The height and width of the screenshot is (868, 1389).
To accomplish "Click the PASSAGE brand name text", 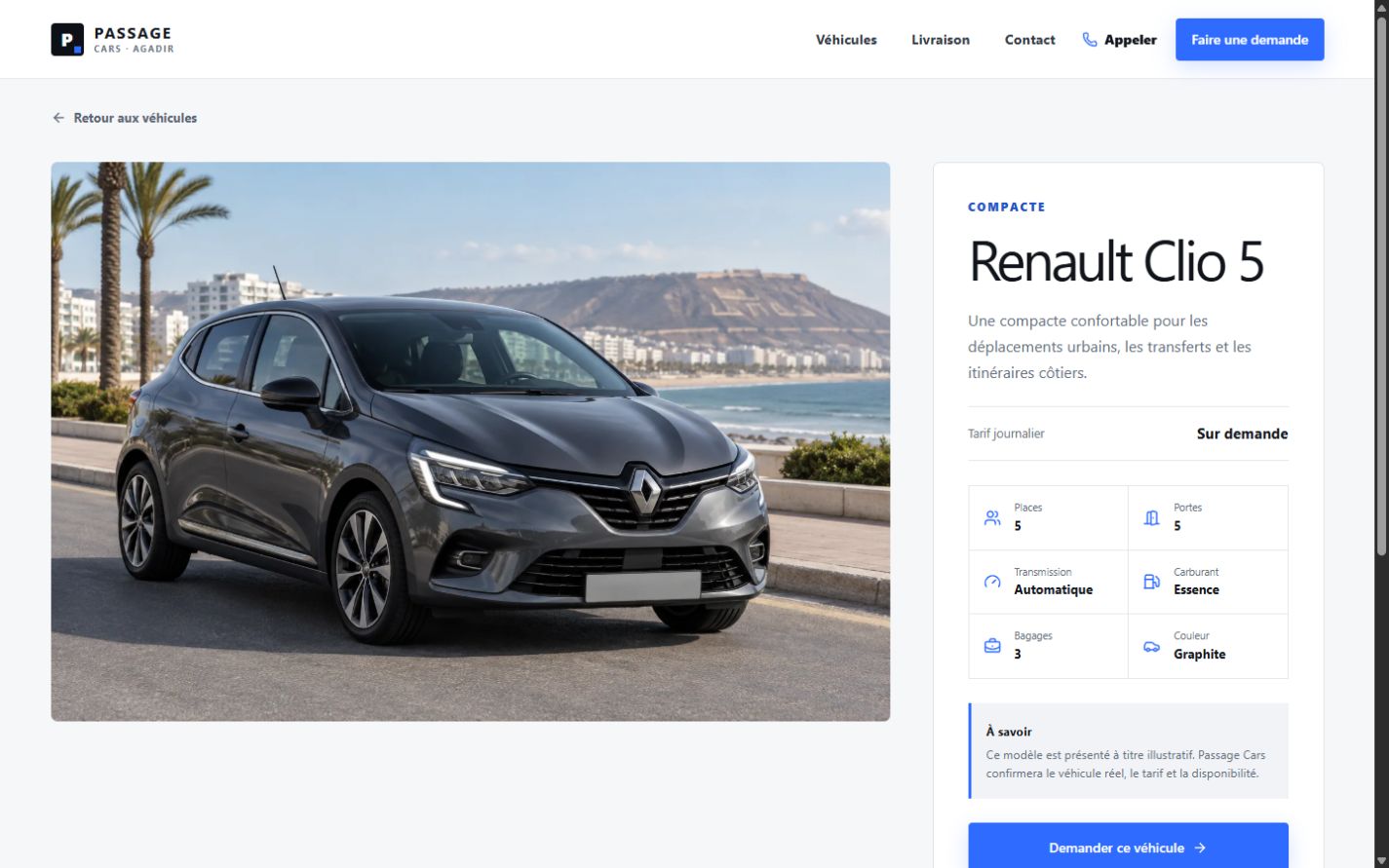I will 133,33.
